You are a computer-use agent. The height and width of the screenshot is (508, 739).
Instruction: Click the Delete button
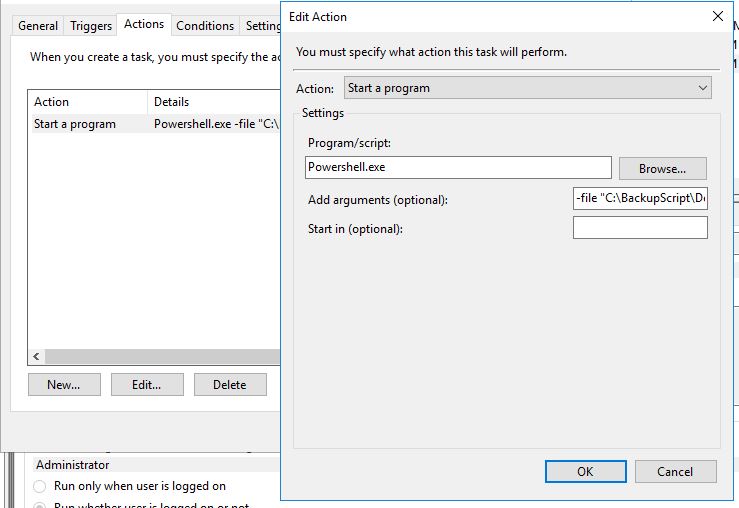[230, 385]
